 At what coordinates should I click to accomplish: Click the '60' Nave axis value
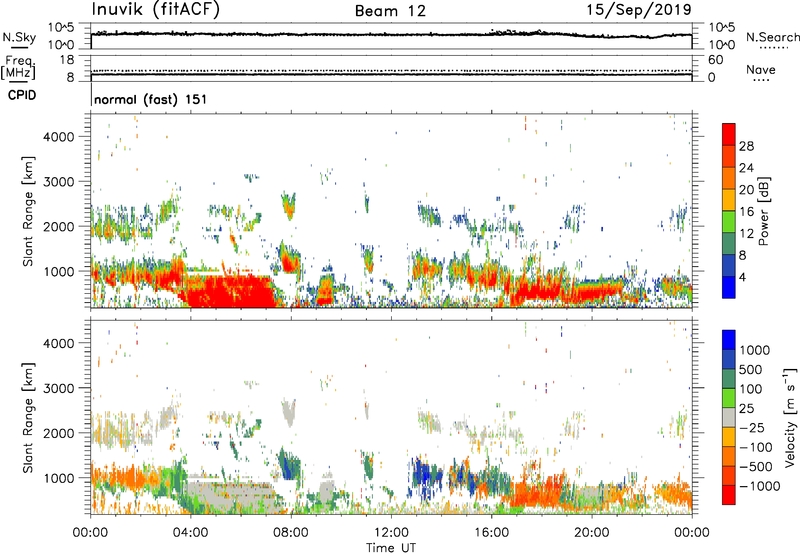tap(715, 60)
